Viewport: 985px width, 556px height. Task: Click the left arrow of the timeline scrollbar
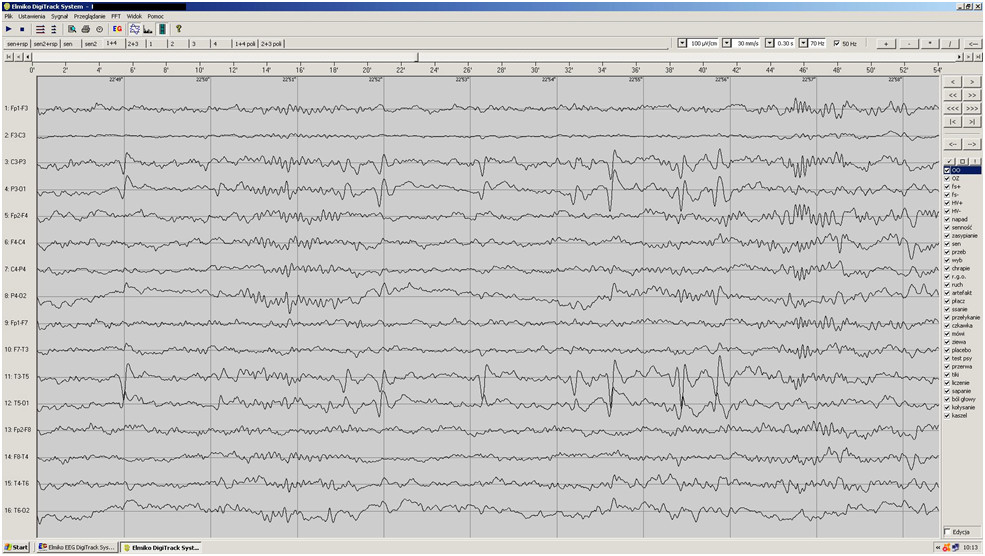point(28,57)
